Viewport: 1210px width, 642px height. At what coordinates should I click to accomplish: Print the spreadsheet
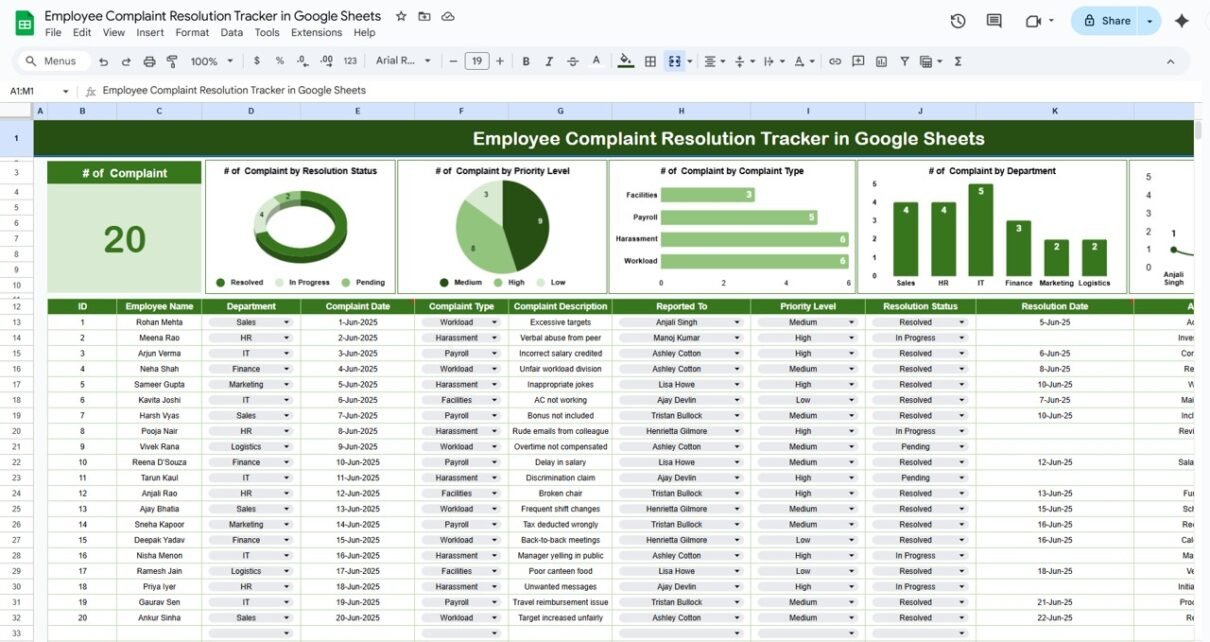[150, 61]
